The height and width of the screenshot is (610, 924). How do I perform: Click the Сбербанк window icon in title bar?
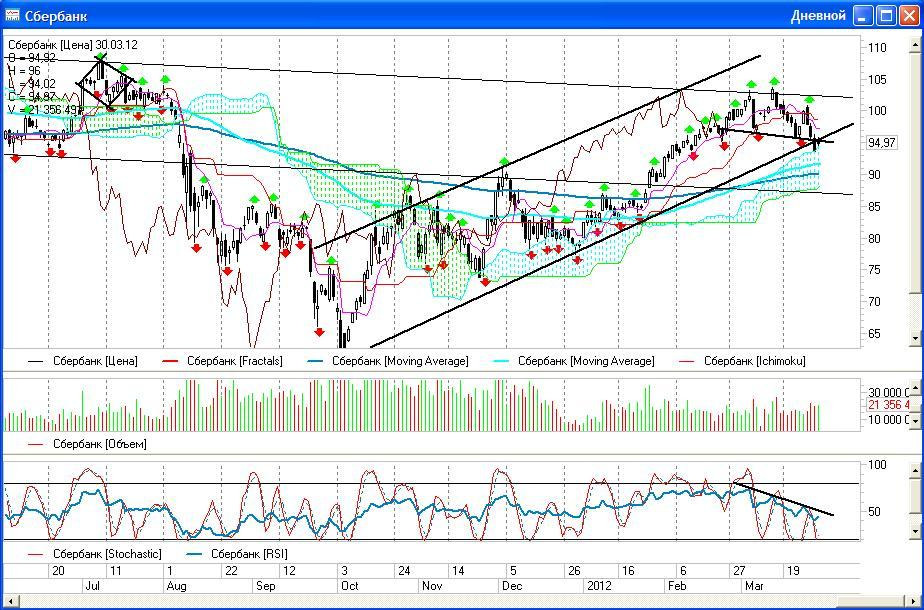[12, 15]
